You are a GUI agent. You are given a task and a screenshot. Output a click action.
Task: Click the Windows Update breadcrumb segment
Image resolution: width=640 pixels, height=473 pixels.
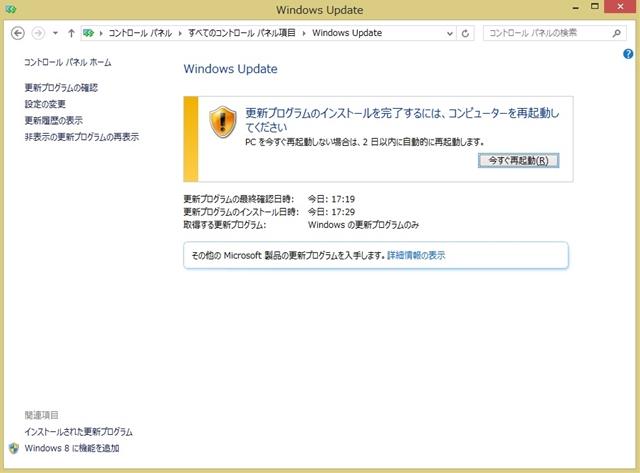tap(347, 33)
